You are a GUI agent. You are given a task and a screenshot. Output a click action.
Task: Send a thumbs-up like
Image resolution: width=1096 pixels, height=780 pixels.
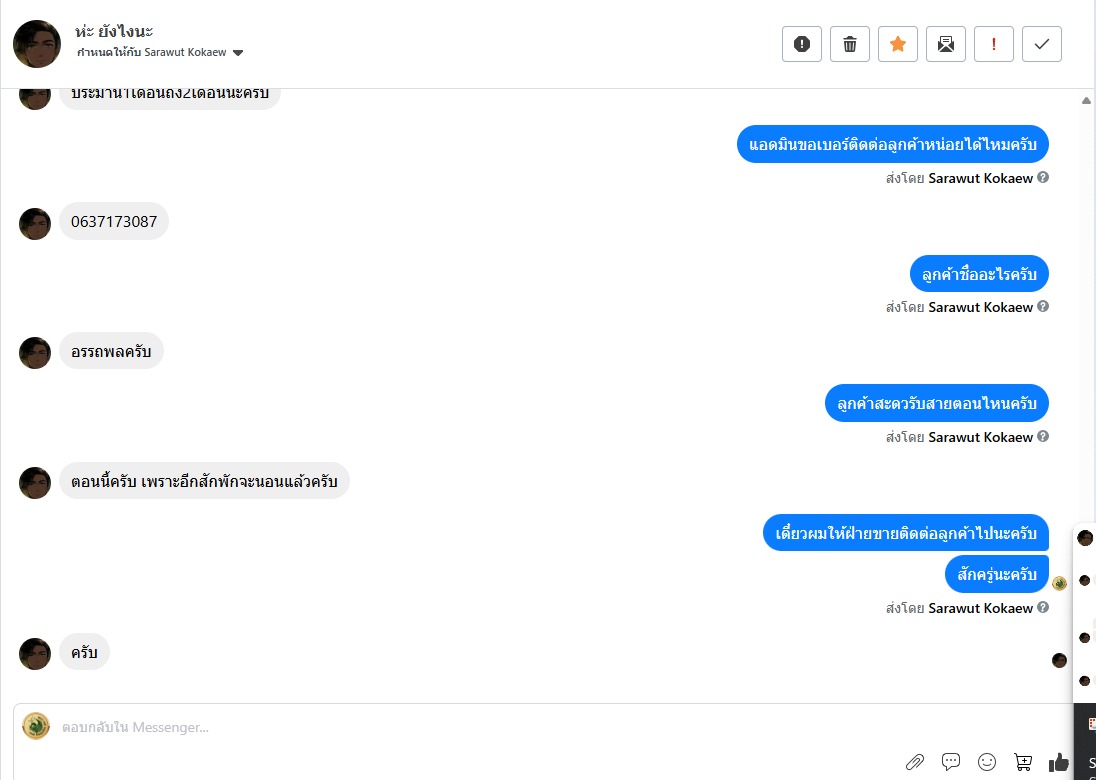pyautogui.click(x=1059, y=762)
